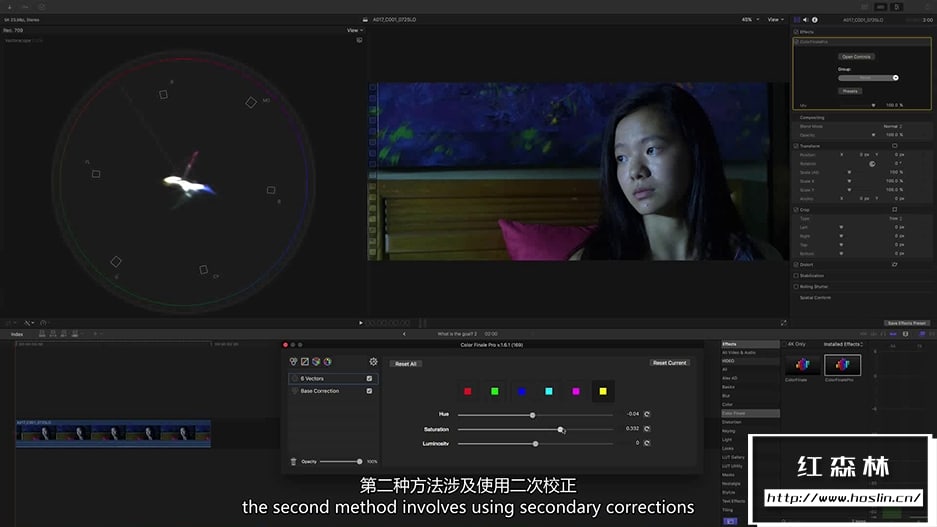
Task: Click the first clip connect icon beside Index
Action: (42, 334)
